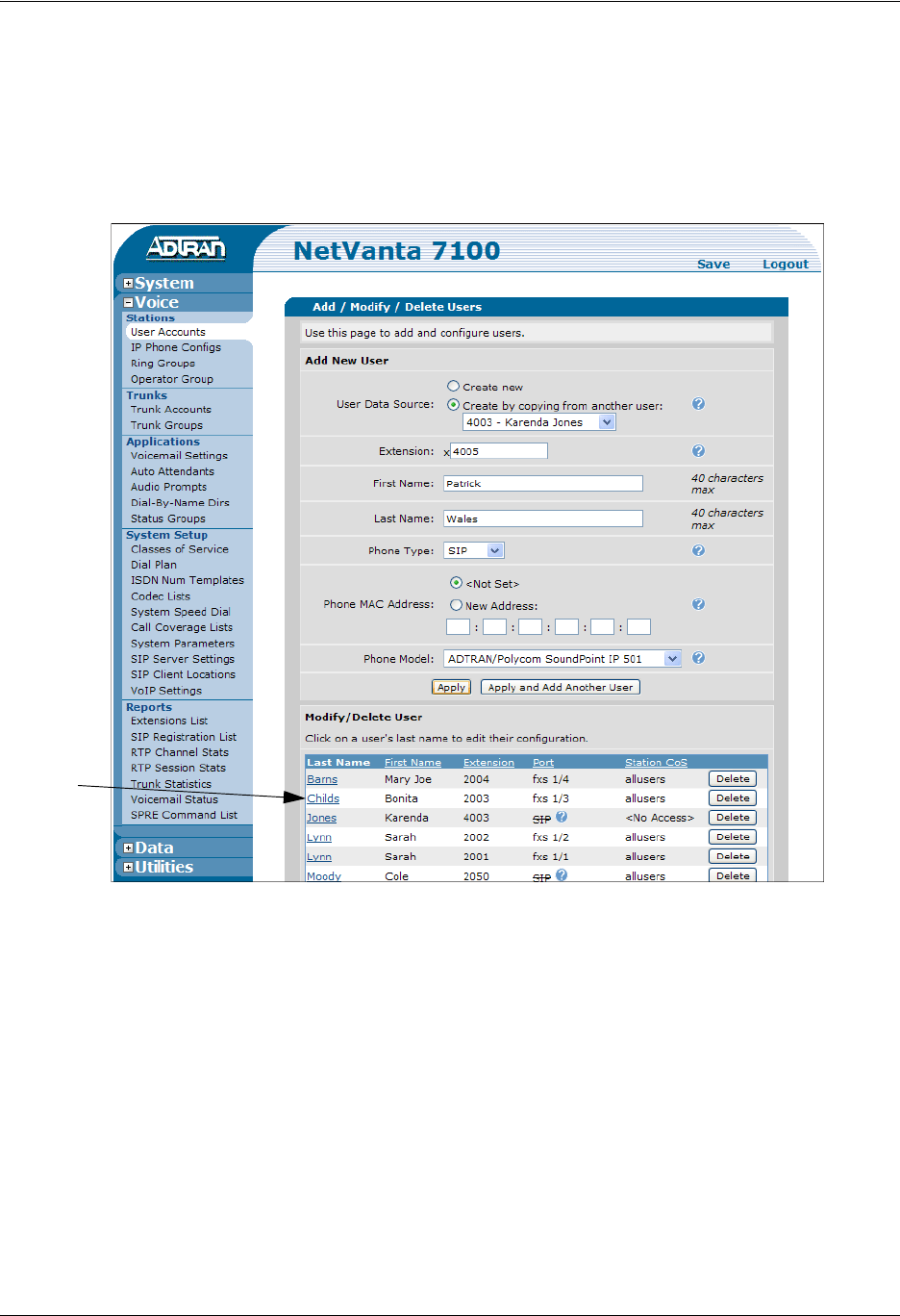Click the ADTRAN logo
Image resolution: width=900 pixels, height=1316 pixels.
pos(186,248)
